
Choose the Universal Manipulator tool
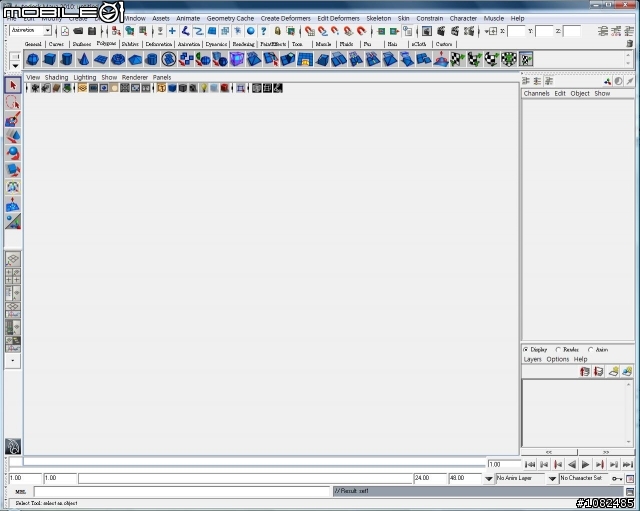click(x=13, y=187)
